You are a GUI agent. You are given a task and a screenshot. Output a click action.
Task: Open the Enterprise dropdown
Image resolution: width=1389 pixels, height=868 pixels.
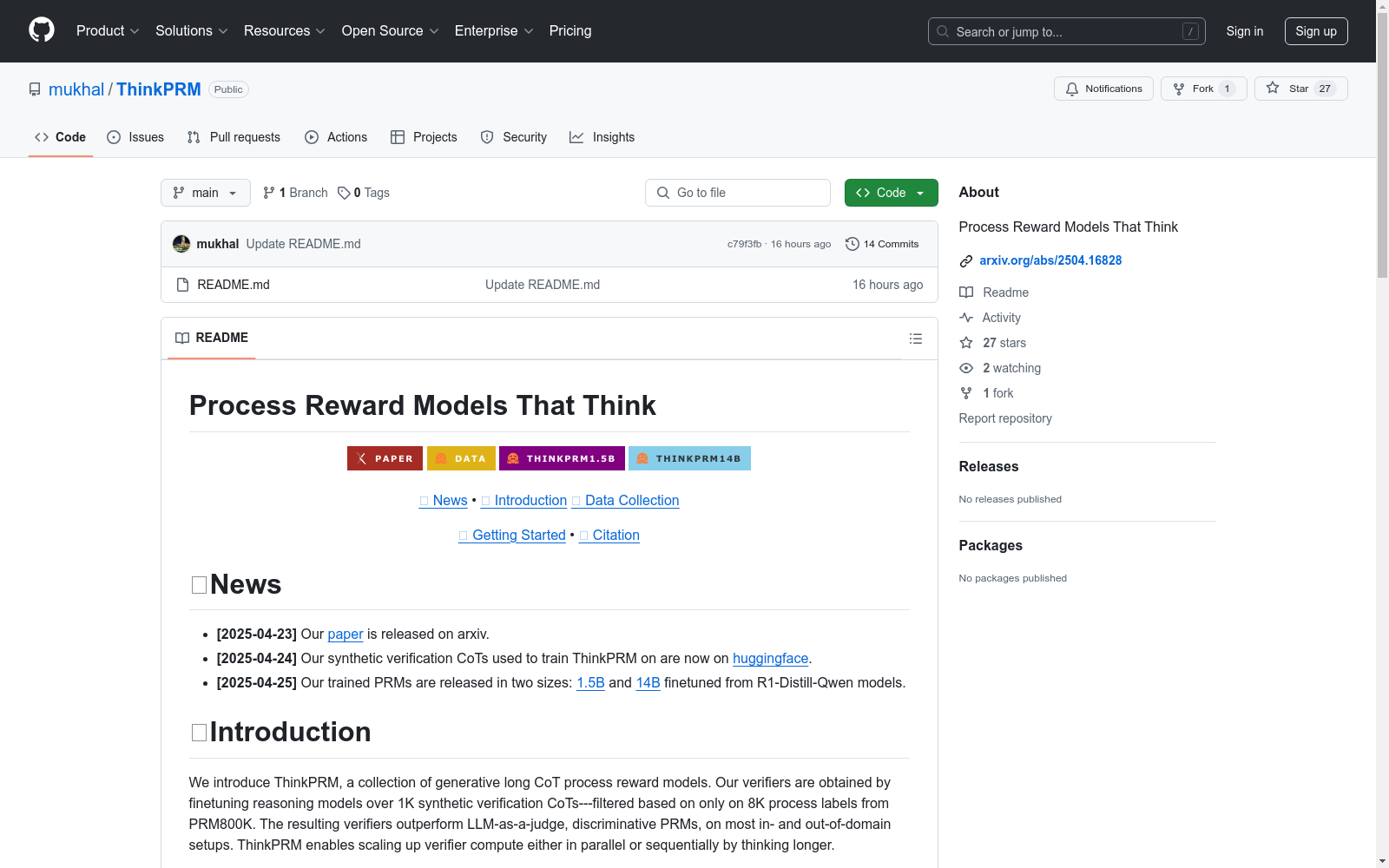tap(494, 31)
